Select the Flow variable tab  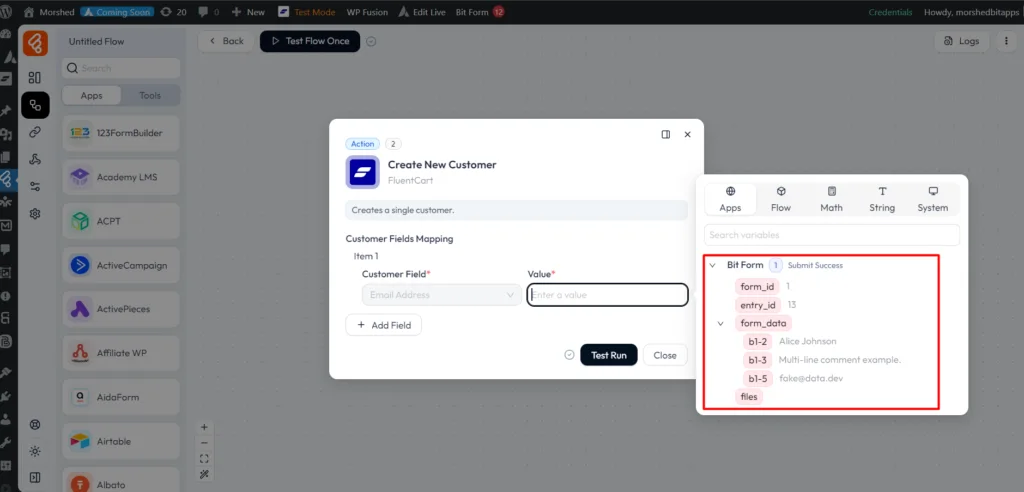(x=780, y=199)
